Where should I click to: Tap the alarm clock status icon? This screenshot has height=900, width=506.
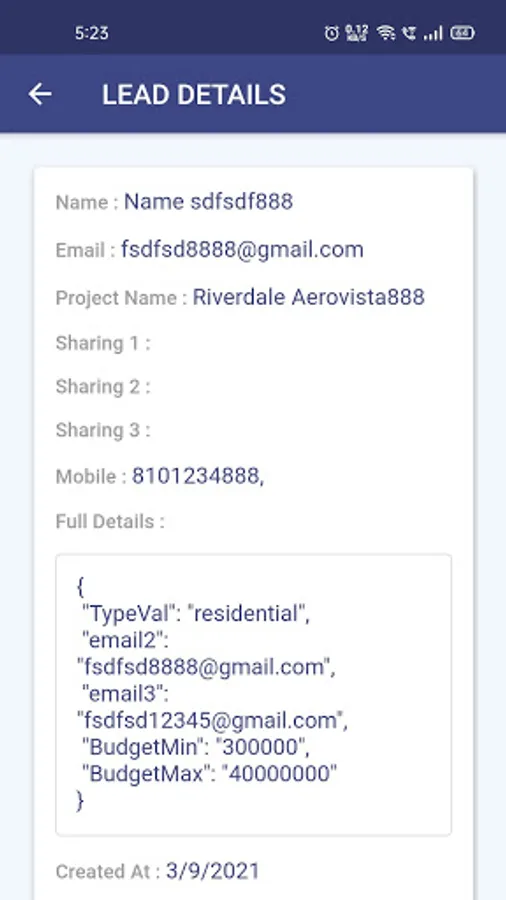point(332,33)
